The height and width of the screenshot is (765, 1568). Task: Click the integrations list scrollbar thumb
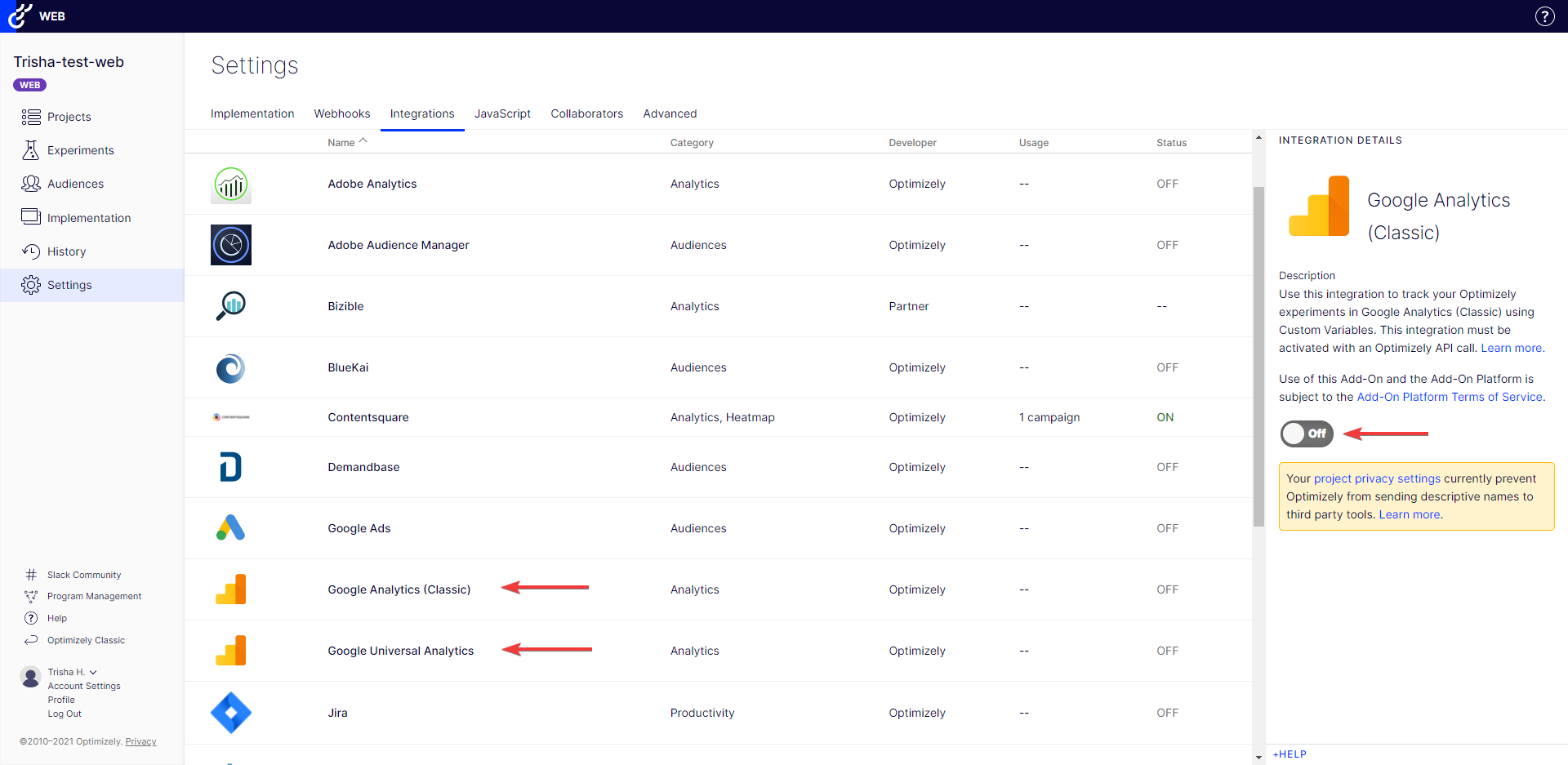tap(1258, 357)
